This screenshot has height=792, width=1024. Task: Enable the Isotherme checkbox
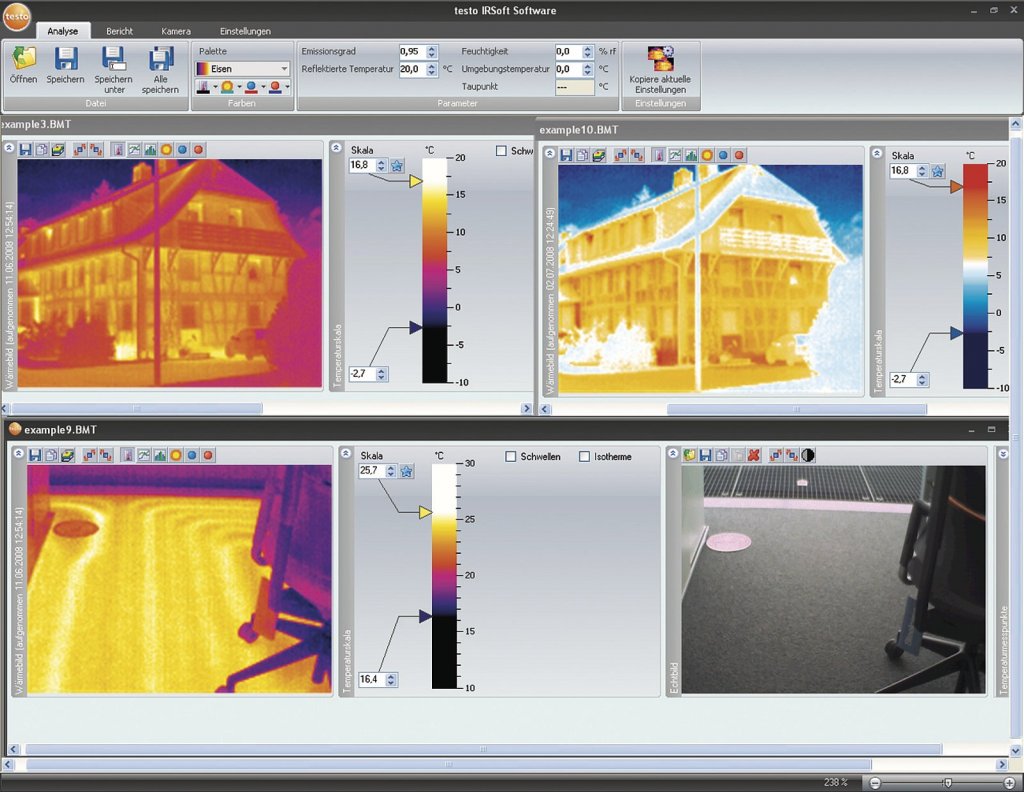[584, 456]
